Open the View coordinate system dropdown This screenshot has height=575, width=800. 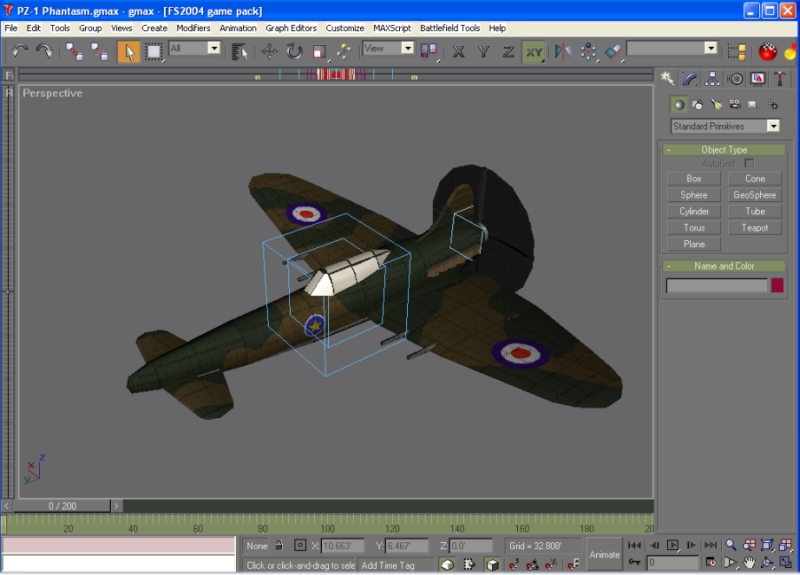coord(388,48)
